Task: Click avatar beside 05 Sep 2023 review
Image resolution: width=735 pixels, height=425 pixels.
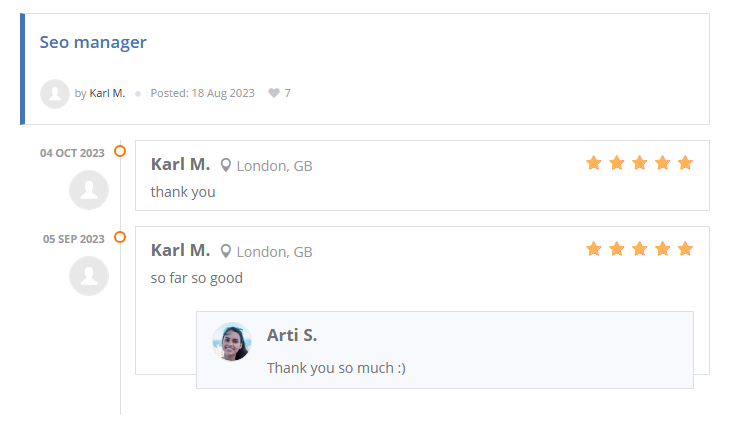Action: [x=88, y=276]
